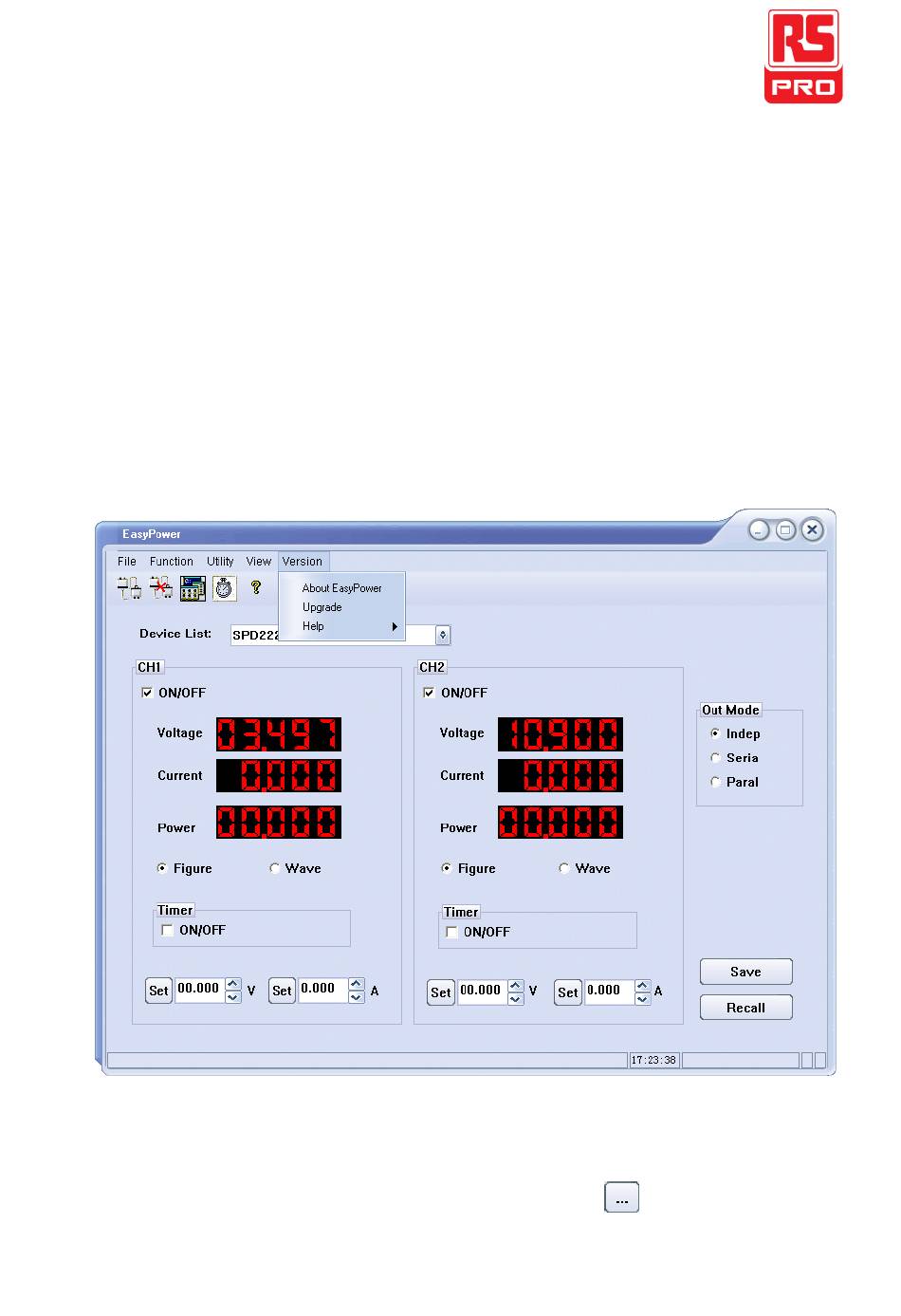Click the stopwatch timer toolbar icon
The height and width of the screenshot is (1316, 901).
tap(224, 588)
